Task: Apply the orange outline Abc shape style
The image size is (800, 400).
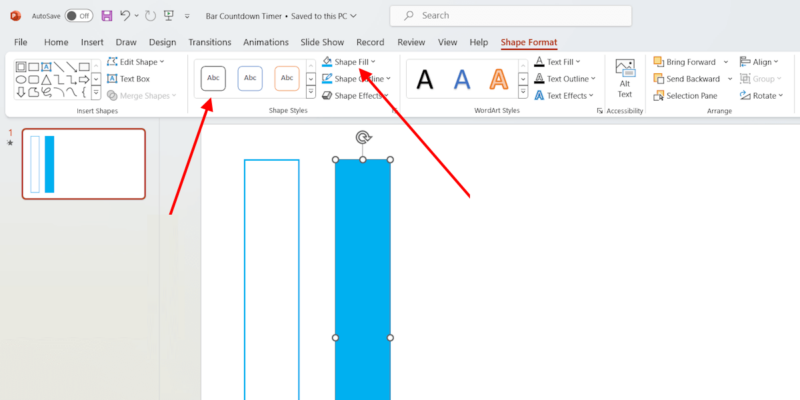Action: (287, 79)
